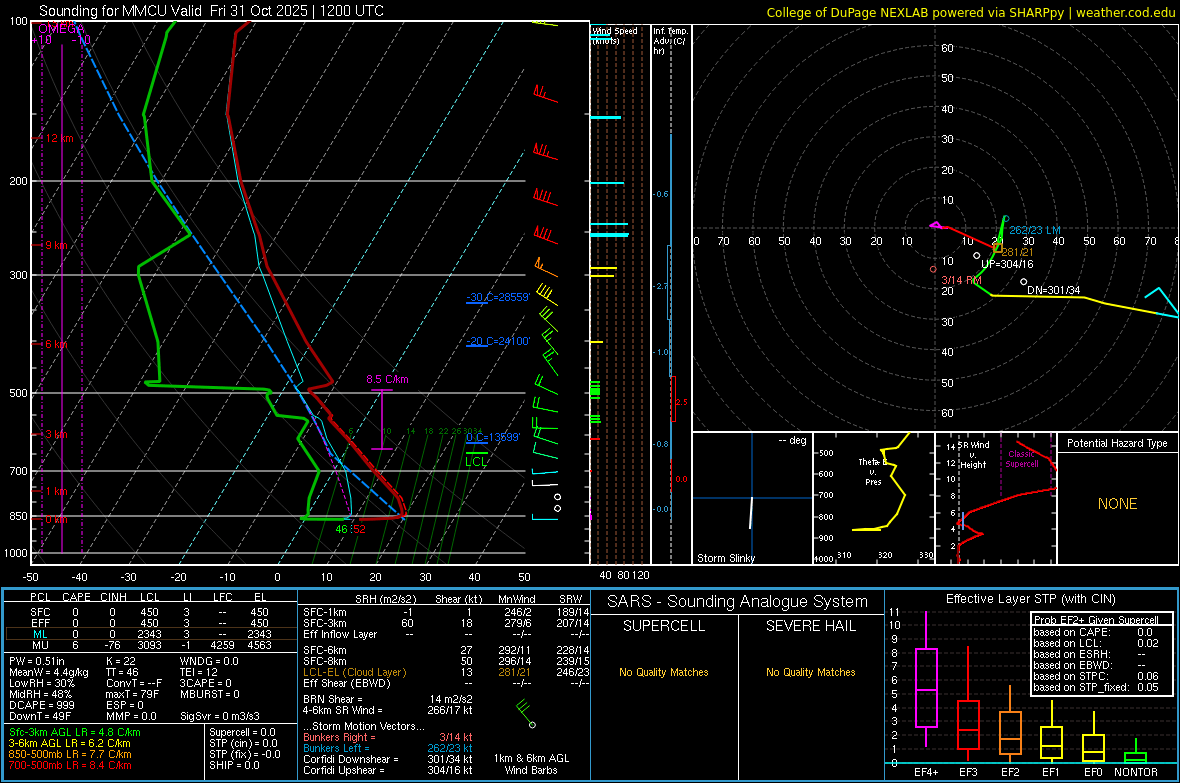Click the 'LCL-EL (Cloud Layer)' row label

pos(354,672)
